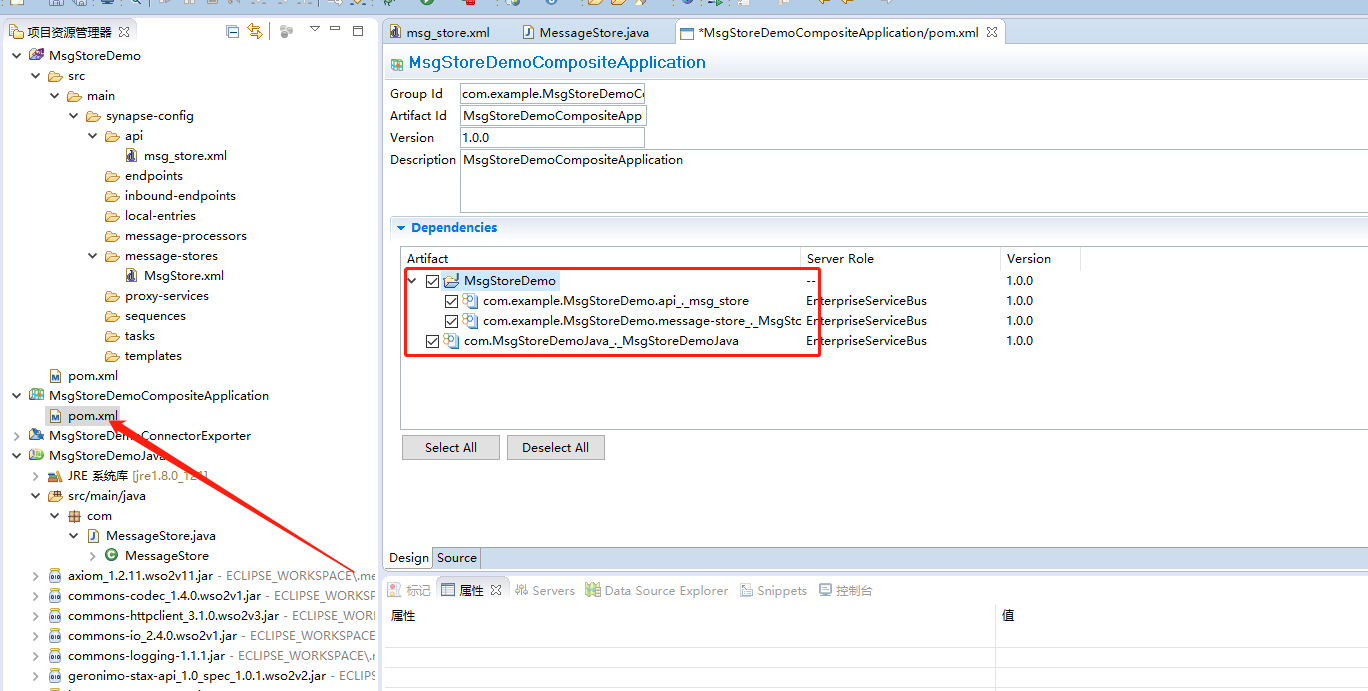This screenshot has width=1368, height=691.
Task: Click the MsgStoreDemoCompositeApplication project icon
Action: (37, 396)
